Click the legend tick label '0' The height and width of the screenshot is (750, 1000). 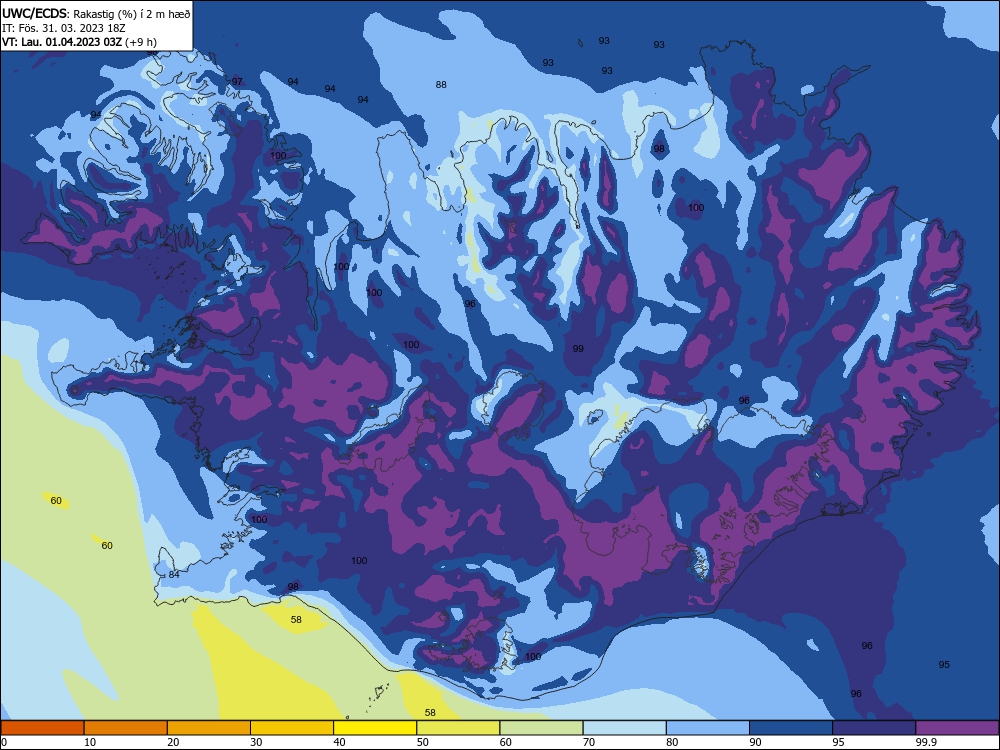[x=4, y=742]
